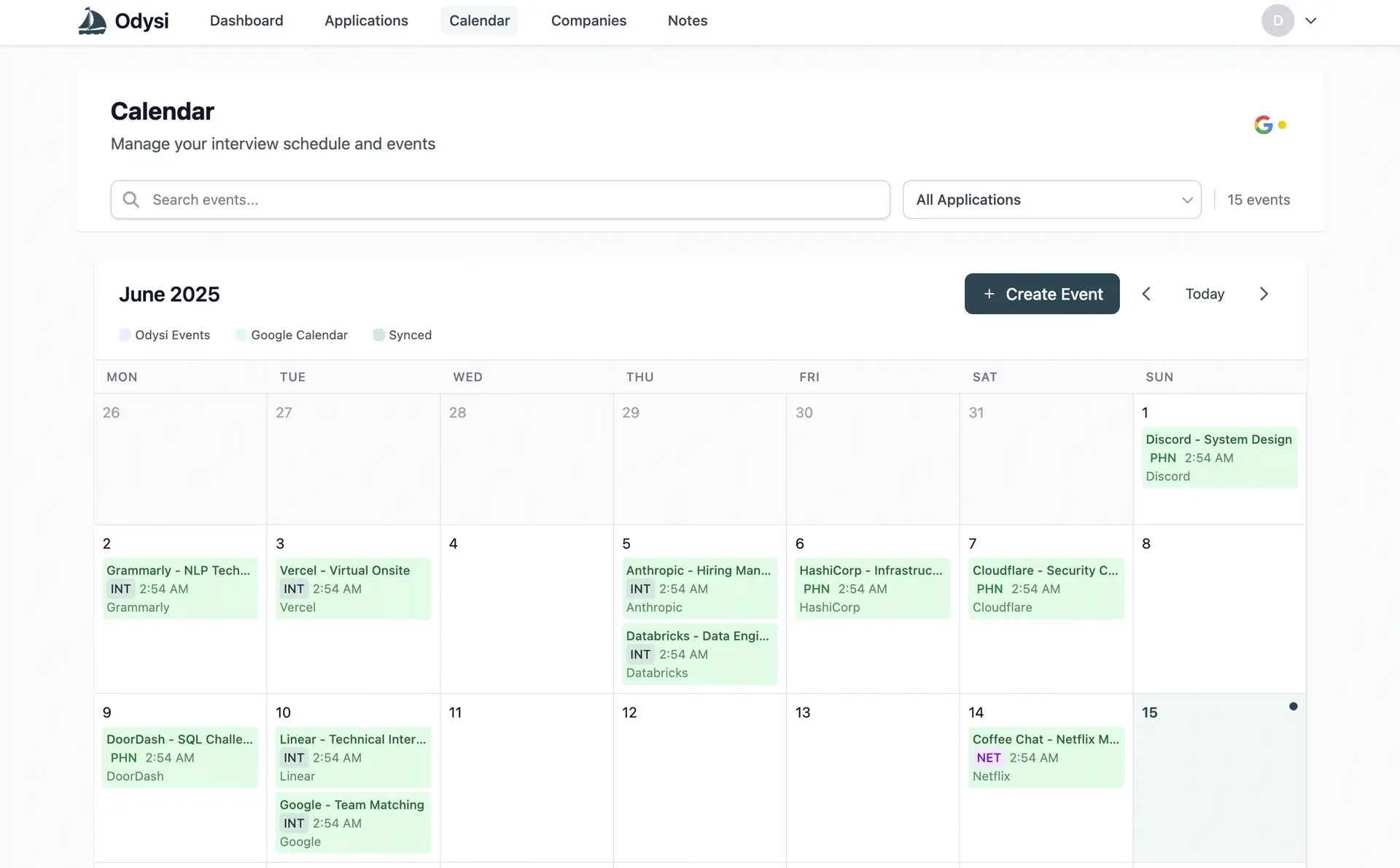1400x868 pixels.
Task: Go to next month arrow
Action: [x=1264, y=294]
